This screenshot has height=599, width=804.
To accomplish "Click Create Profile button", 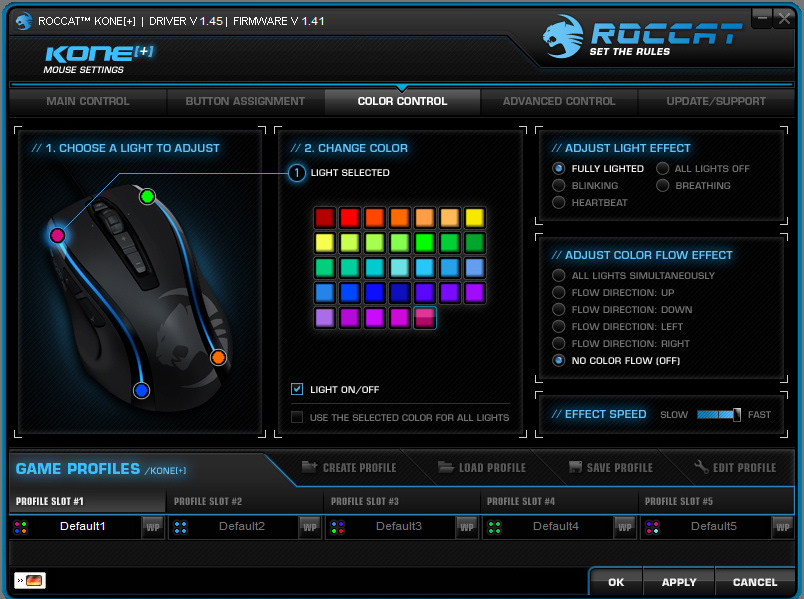I will 349,467.
